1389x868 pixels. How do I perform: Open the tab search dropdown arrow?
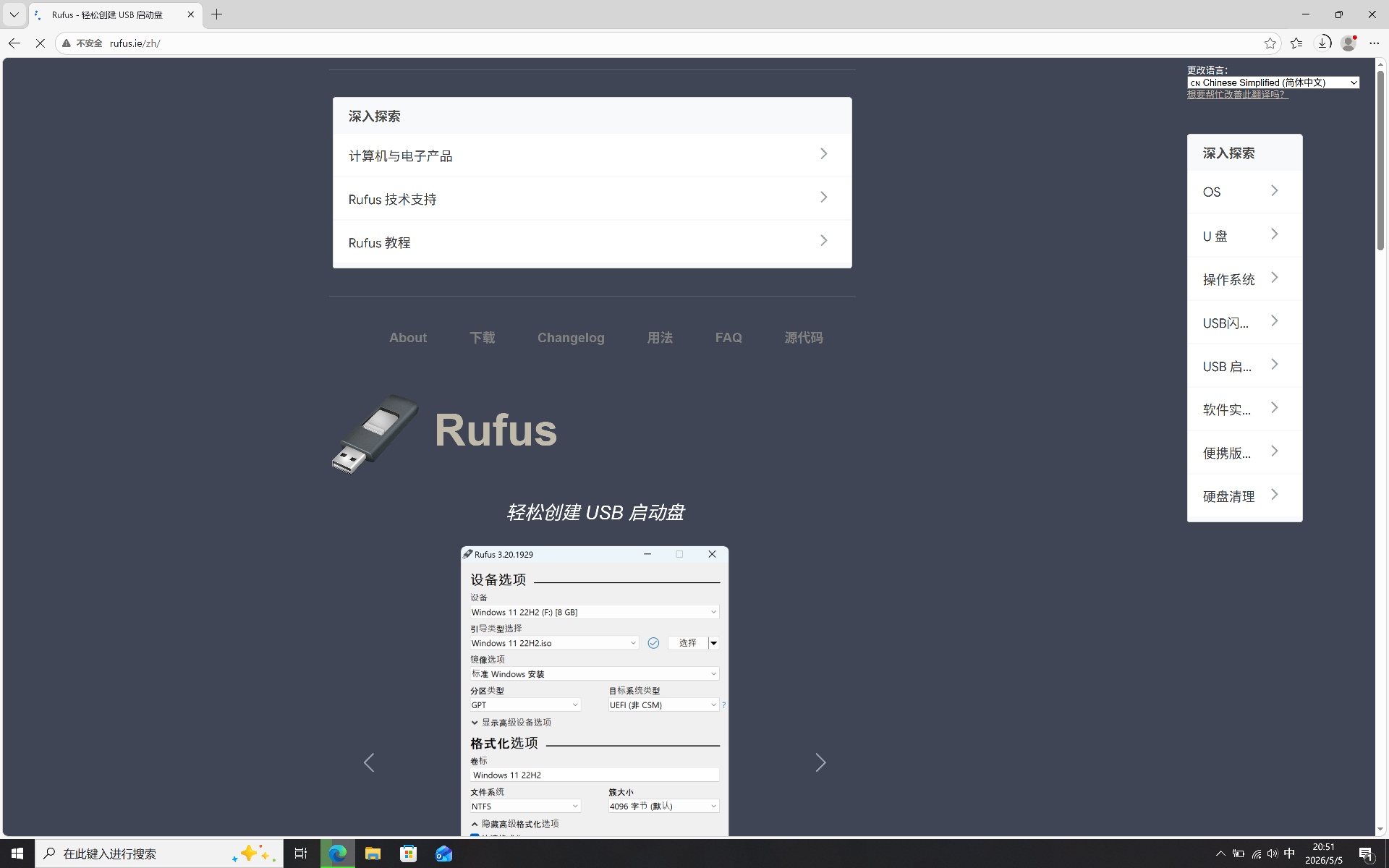click(14, 14)
